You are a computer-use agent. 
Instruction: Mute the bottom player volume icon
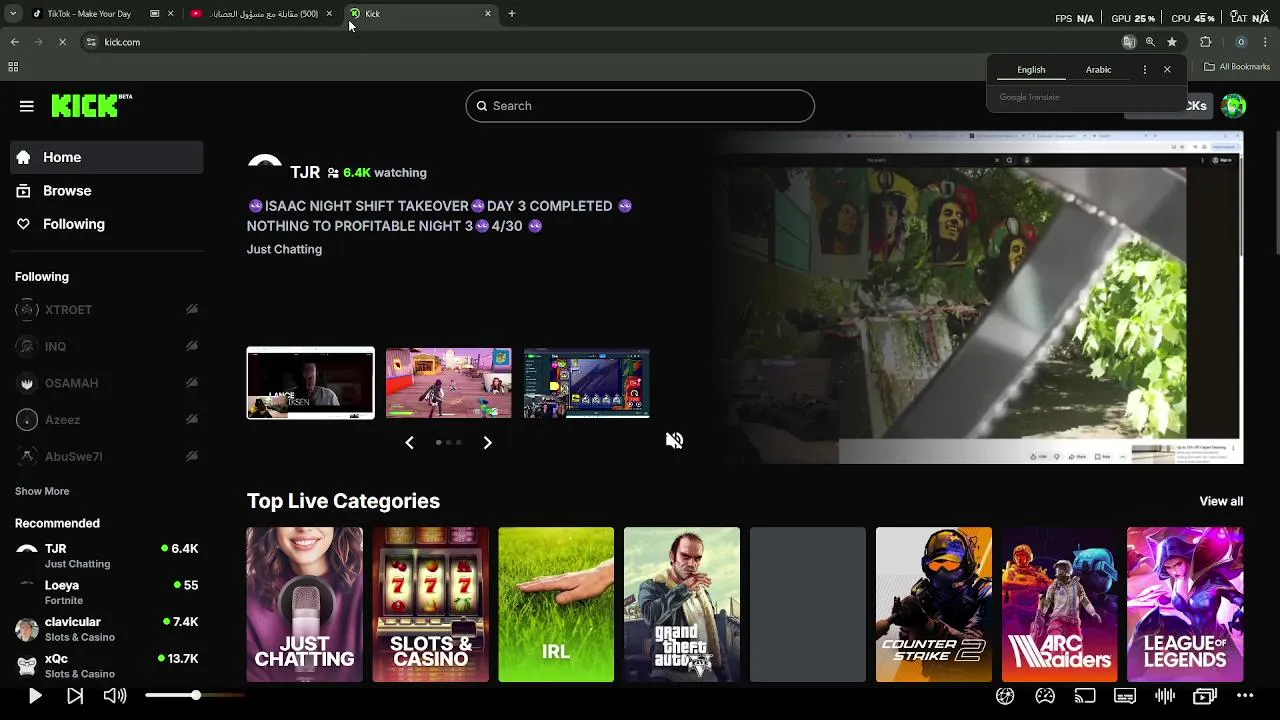[115, 696]
